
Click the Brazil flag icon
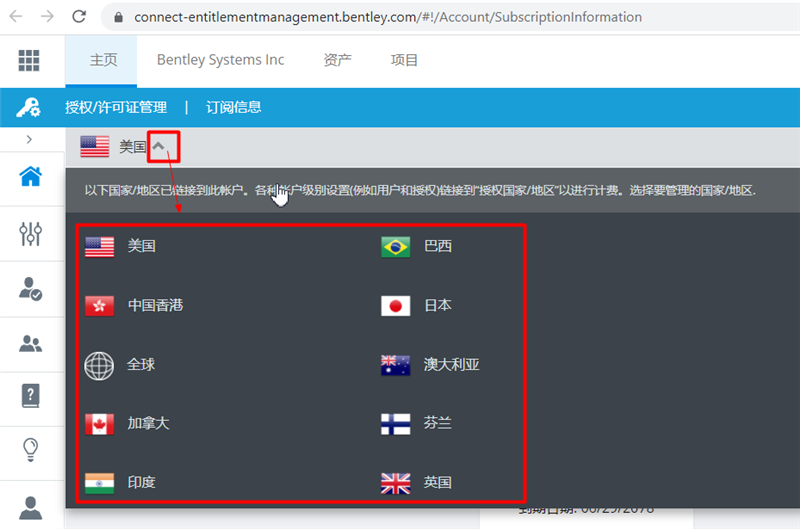coord(395,247)
